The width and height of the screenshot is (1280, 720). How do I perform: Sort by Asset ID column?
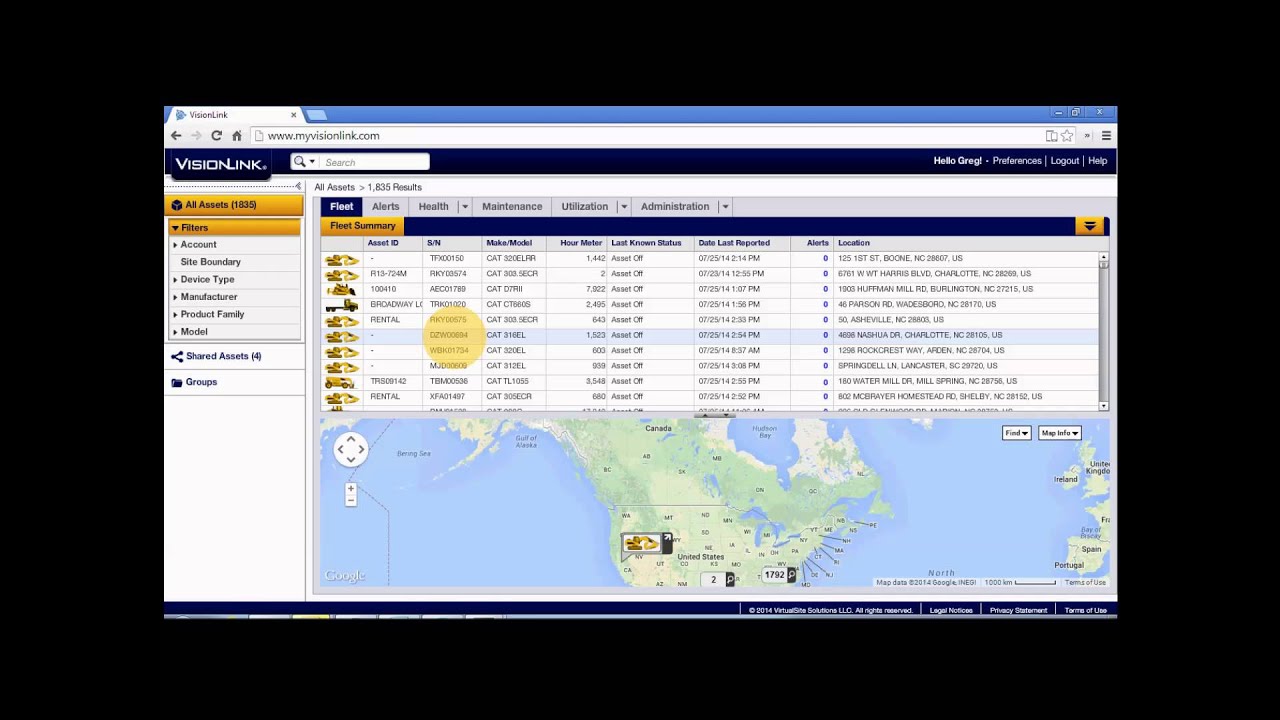point(383,243)
